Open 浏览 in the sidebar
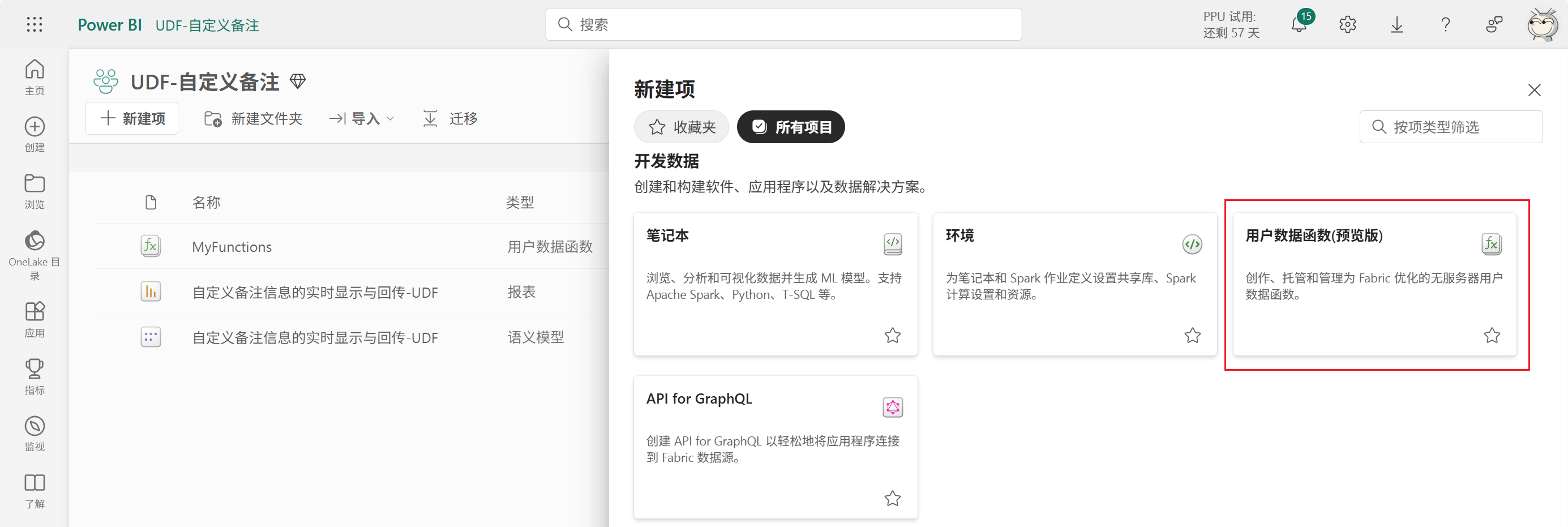Viewport: 1568px width, 527px height. 35,191
